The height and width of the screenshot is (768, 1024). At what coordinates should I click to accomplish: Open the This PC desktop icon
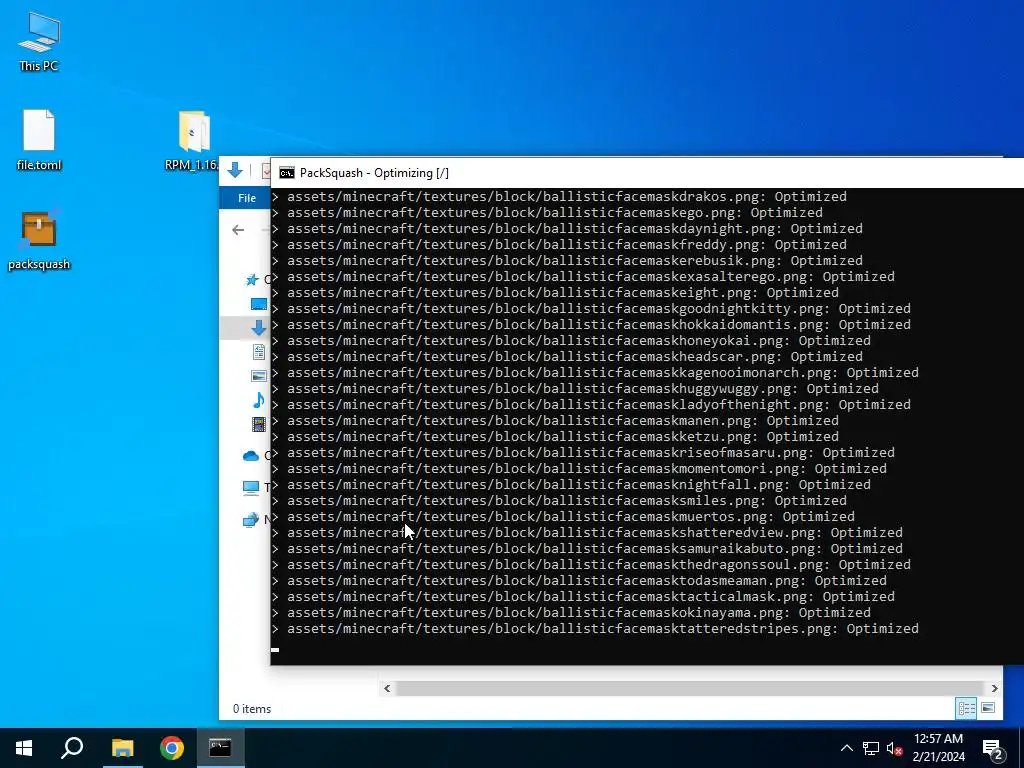click(x=39, y=41)
